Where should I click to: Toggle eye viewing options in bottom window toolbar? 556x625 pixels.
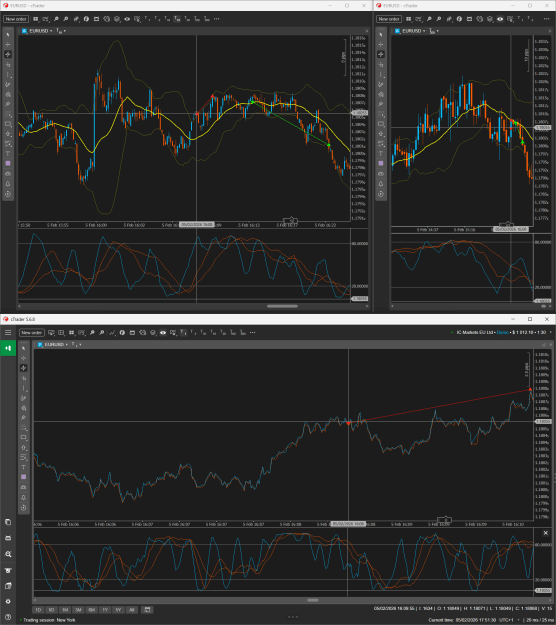(x=163, y=332)
